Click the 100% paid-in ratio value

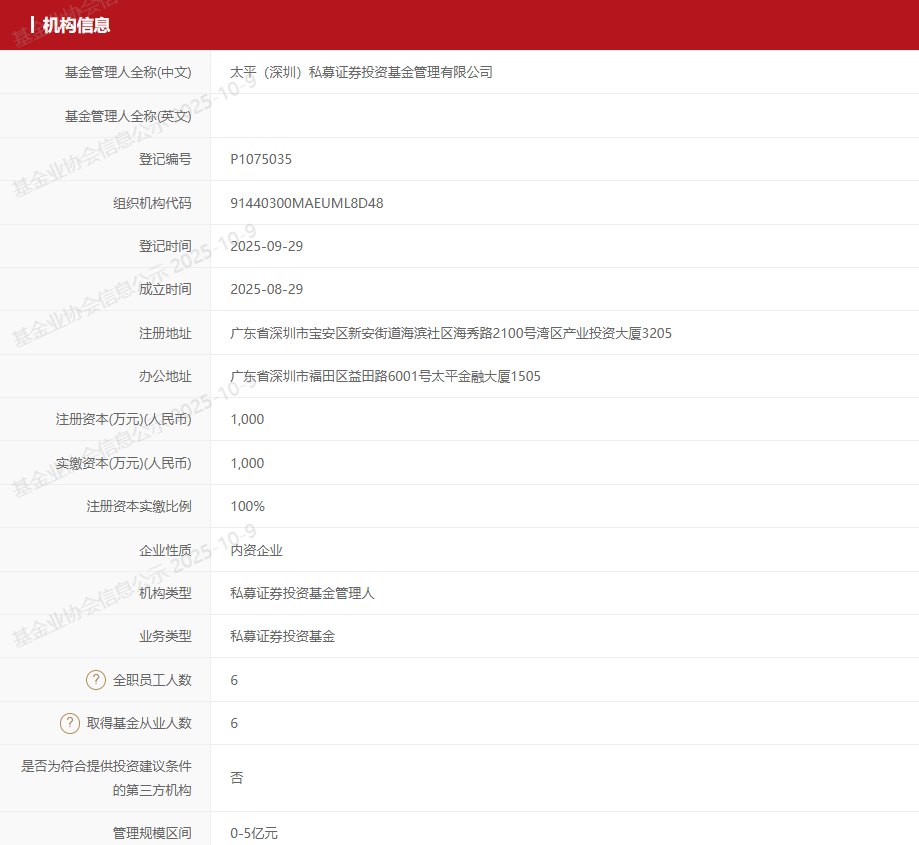pos(247,506)
